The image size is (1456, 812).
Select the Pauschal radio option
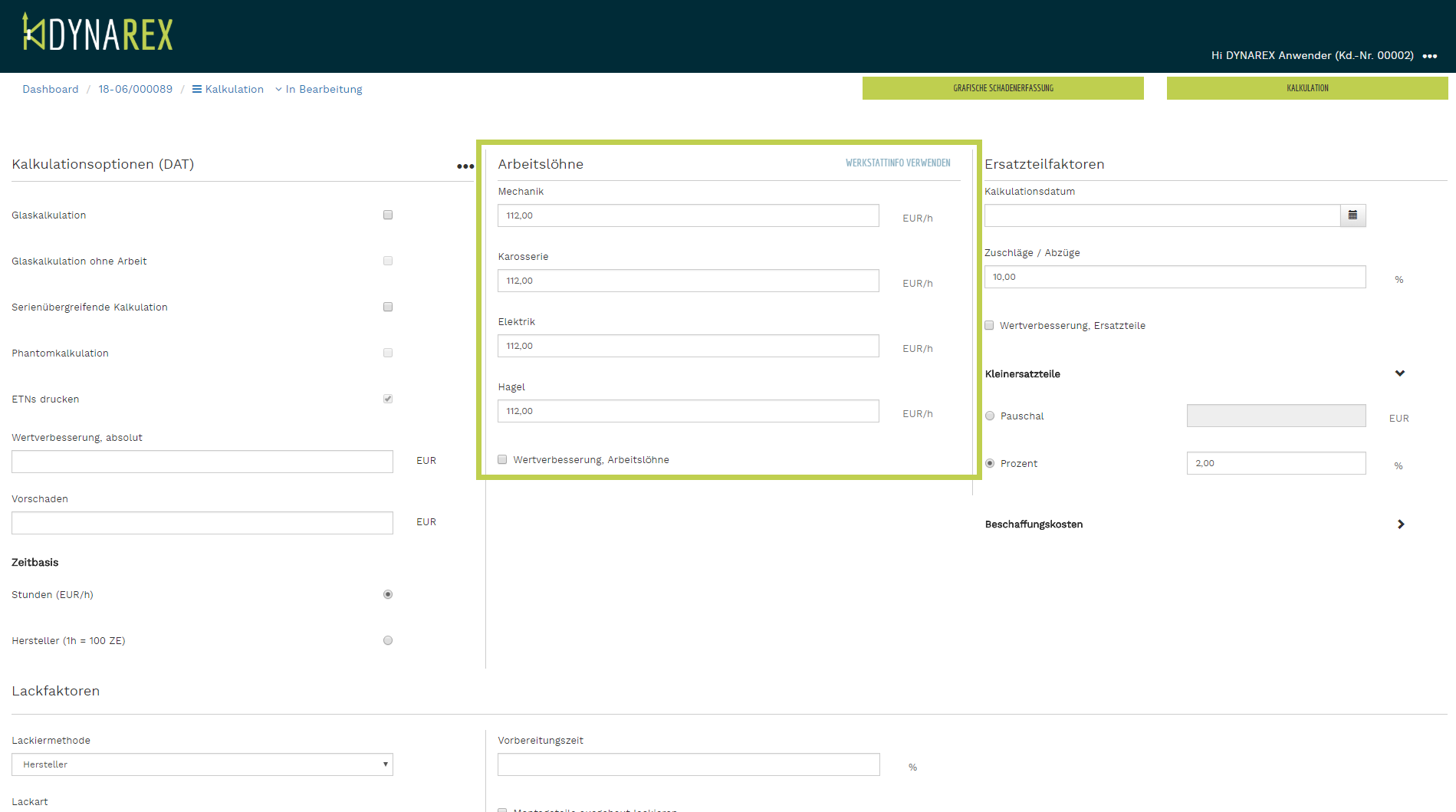point(990,416)
